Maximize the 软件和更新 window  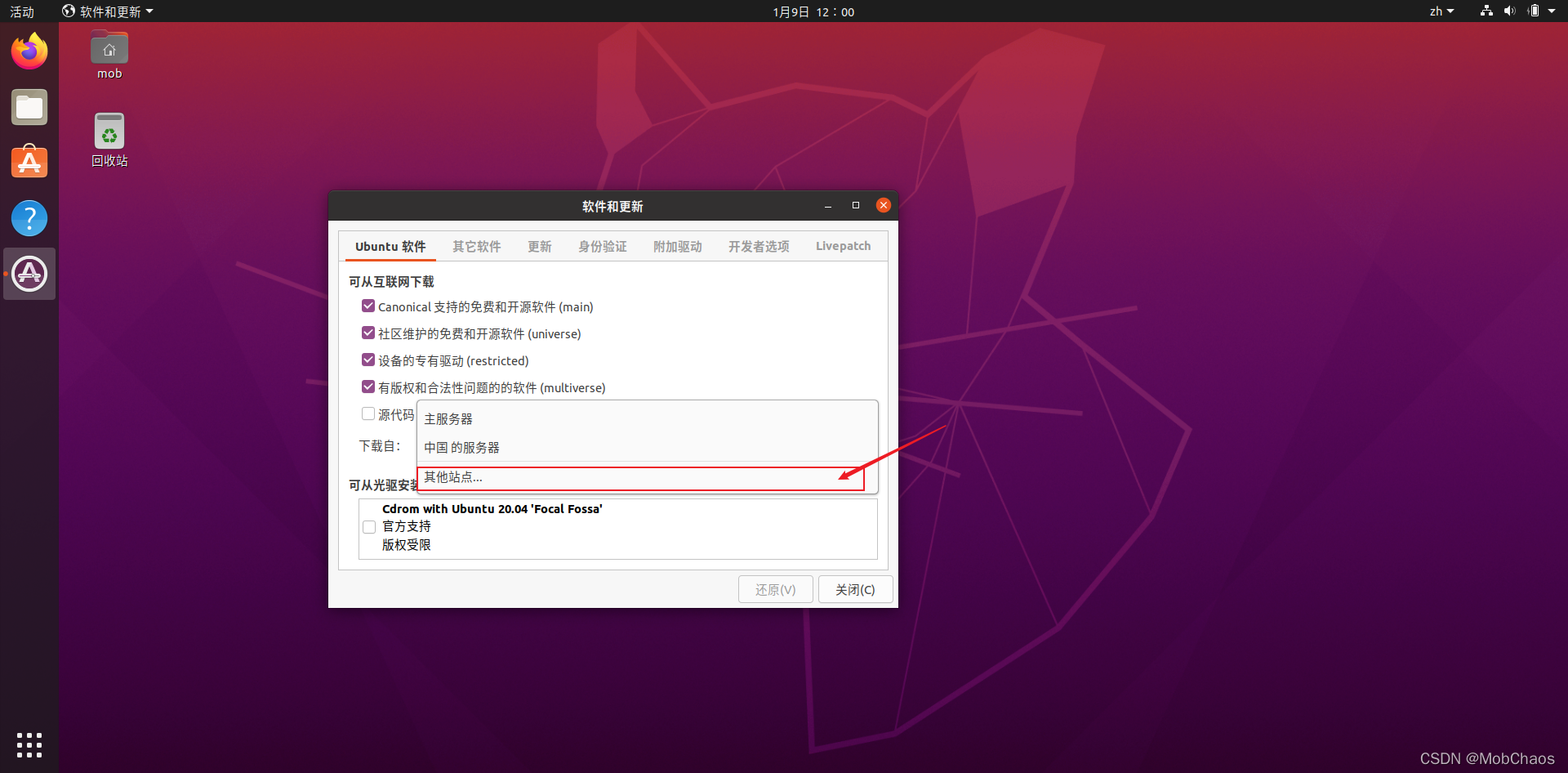[856, 205]
